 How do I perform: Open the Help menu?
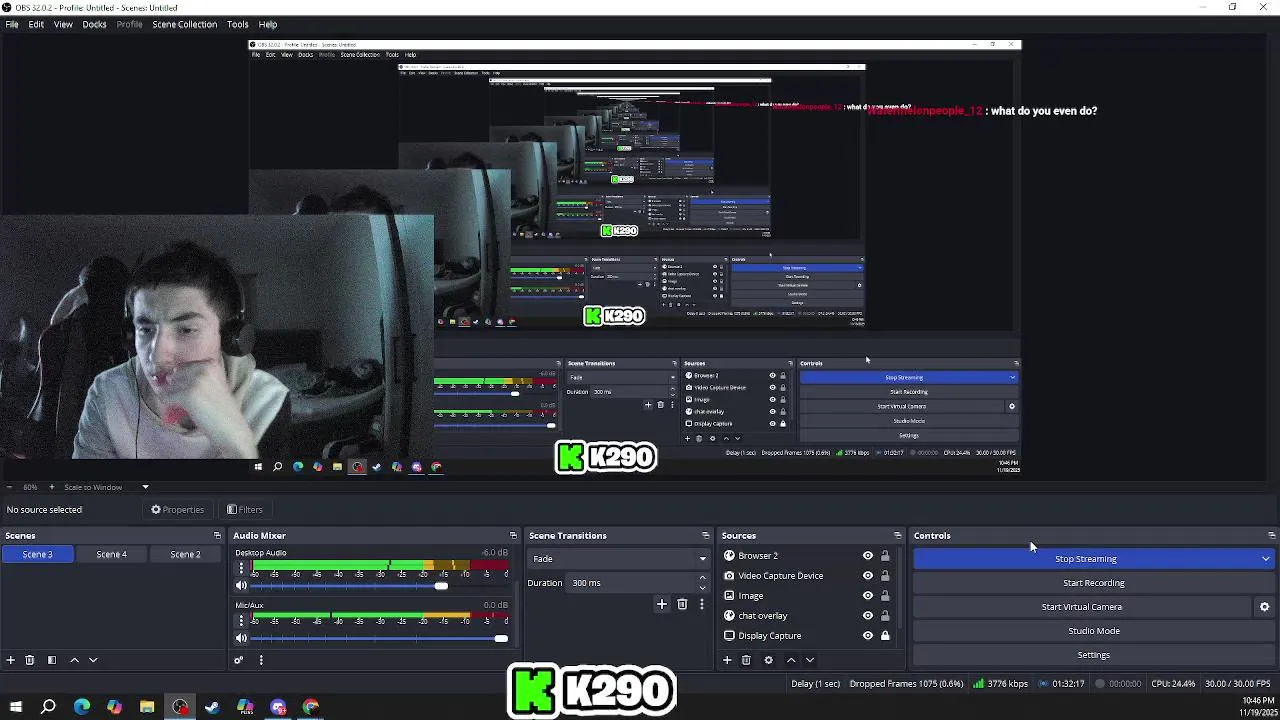pyautogui.click(x=268, y=24)
